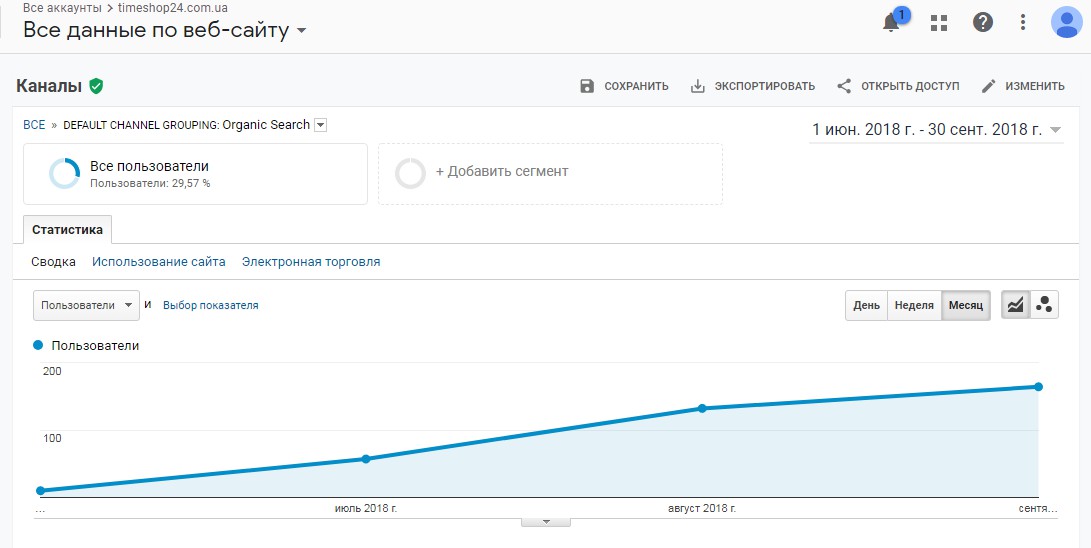
Task: Click the green verified shield icon
Action: pyautogui.click(x=96, y=86)
